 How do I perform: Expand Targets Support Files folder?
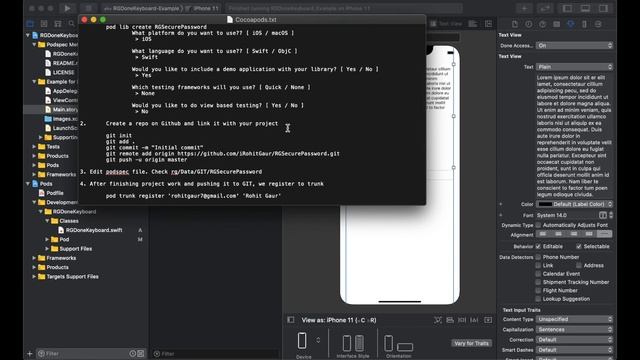pyautogui.click(x=34, y=276)
